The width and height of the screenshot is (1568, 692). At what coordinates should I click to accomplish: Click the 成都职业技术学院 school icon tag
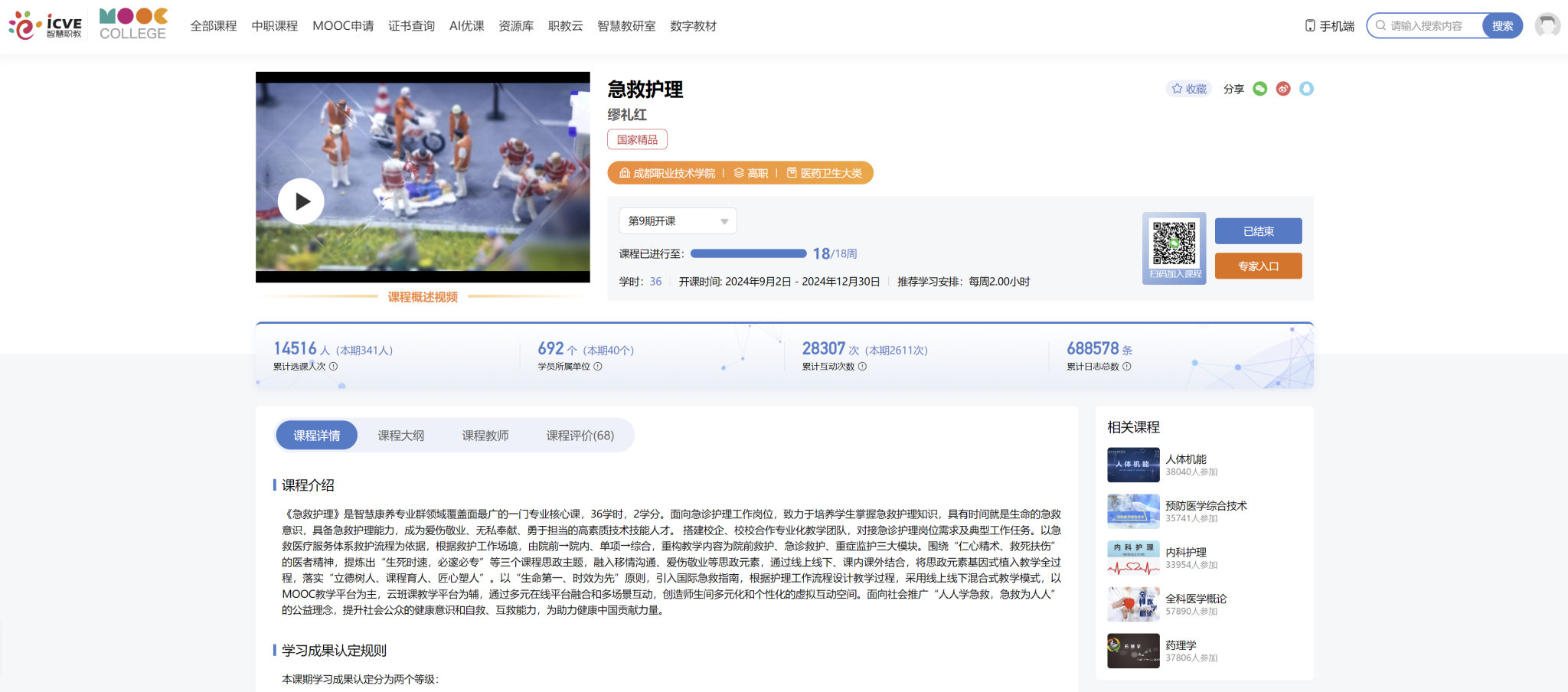click(x=666, y=173)
